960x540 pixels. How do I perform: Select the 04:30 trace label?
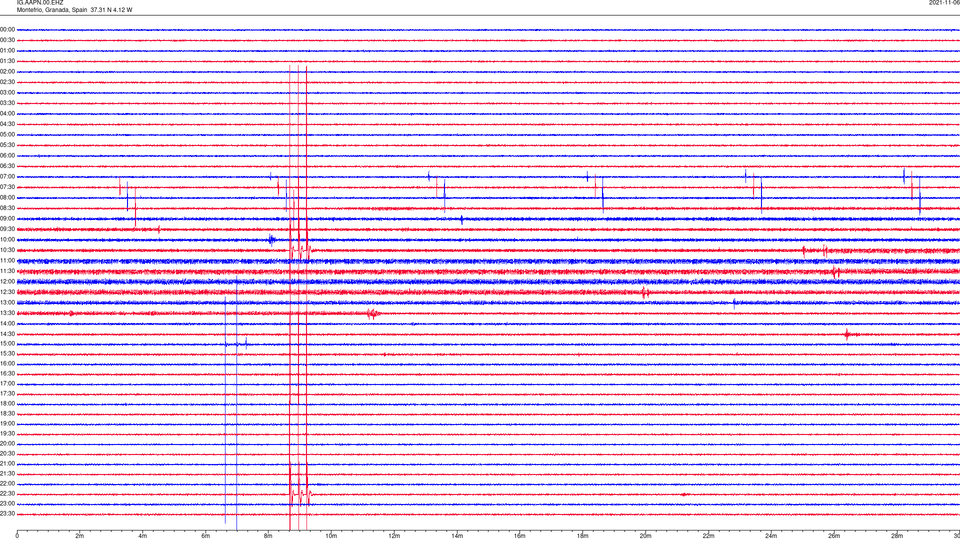point(7,124)
